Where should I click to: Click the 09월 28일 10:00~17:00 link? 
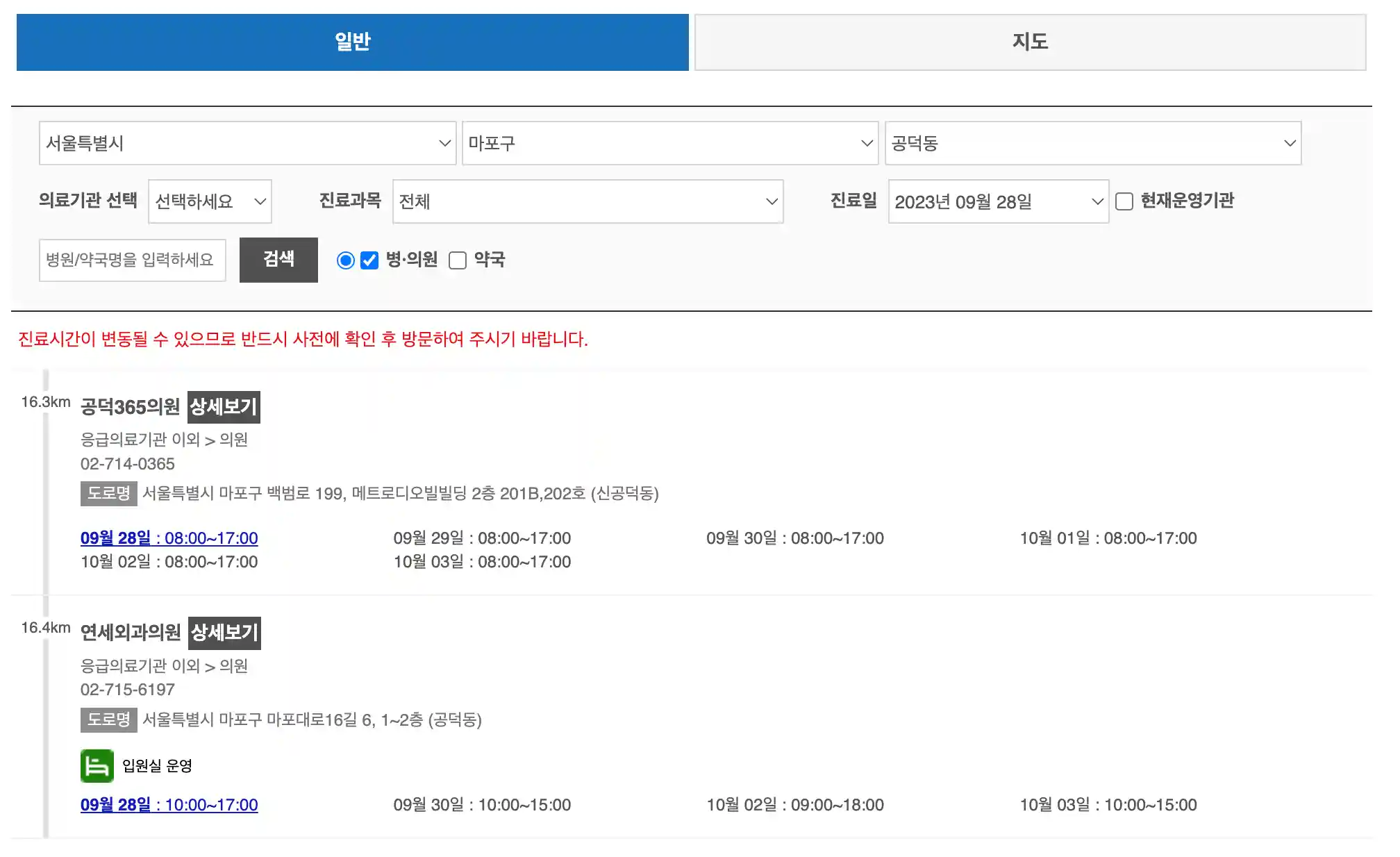pyautogui.click(x=169, y=805)
